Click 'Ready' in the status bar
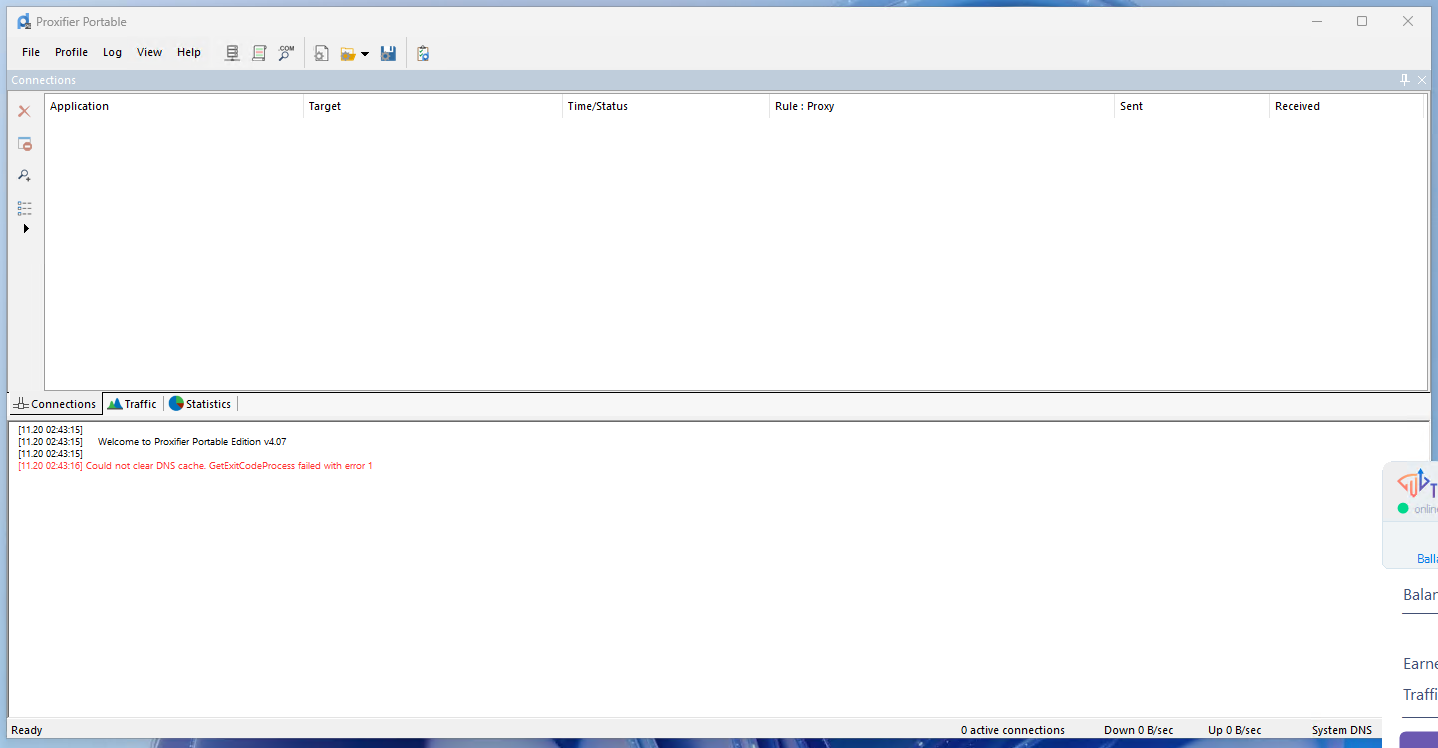The width and height of the screenshot is (1438, 748). coord(27,730)
